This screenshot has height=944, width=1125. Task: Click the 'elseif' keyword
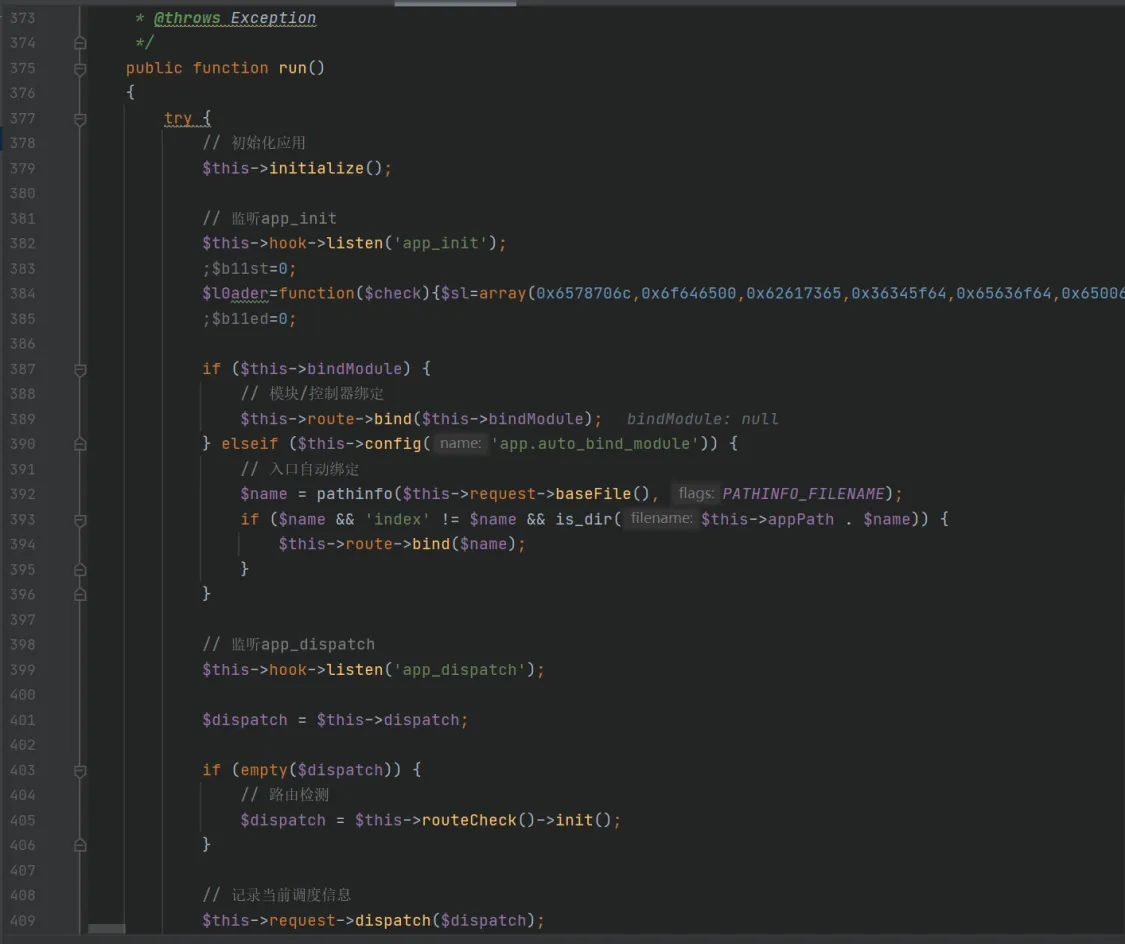pos(249,444)
